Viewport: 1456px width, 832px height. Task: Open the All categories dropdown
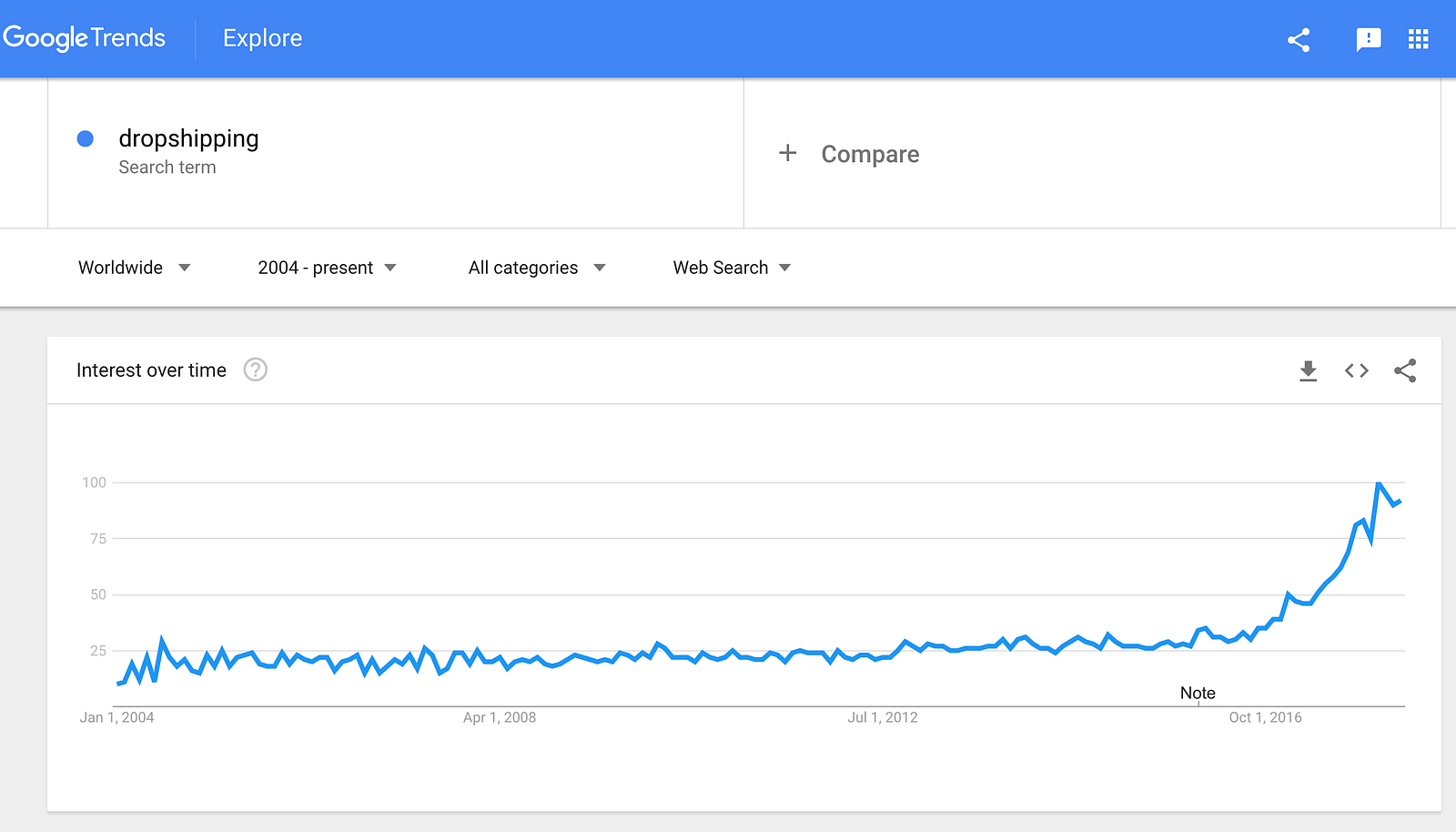[537, 268]
